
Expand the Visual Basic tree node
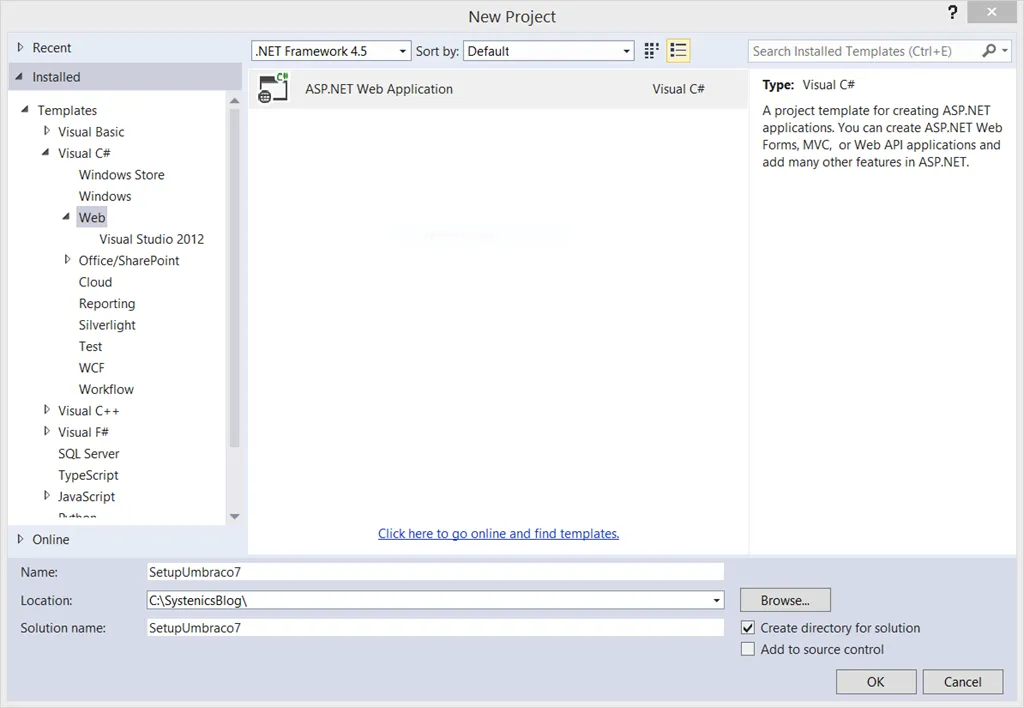(47, 131)
